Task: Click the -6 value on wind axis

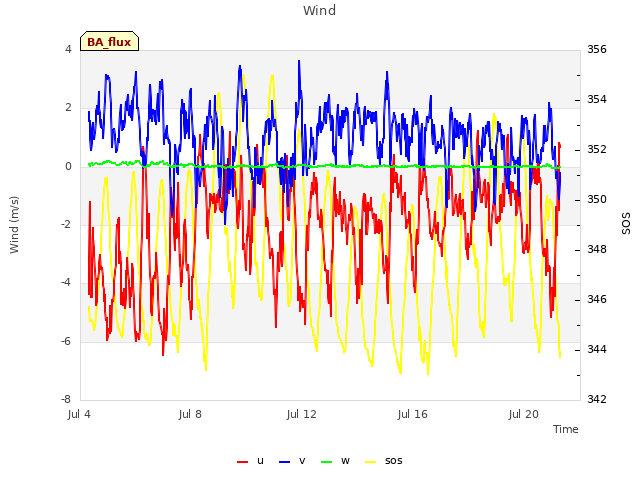Action: (x=66, y=341)
